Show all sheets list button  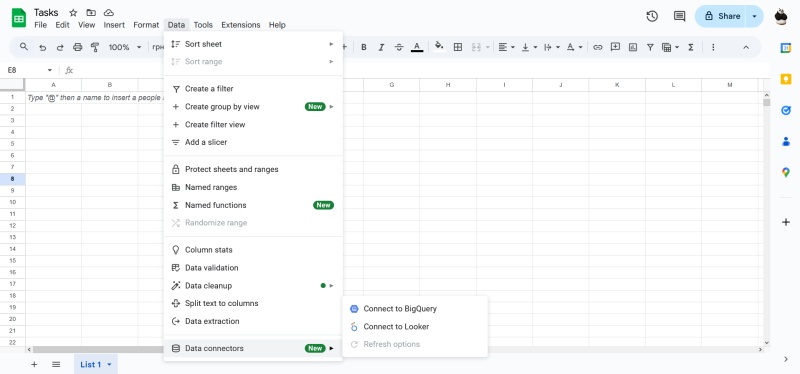click(56, 364)
